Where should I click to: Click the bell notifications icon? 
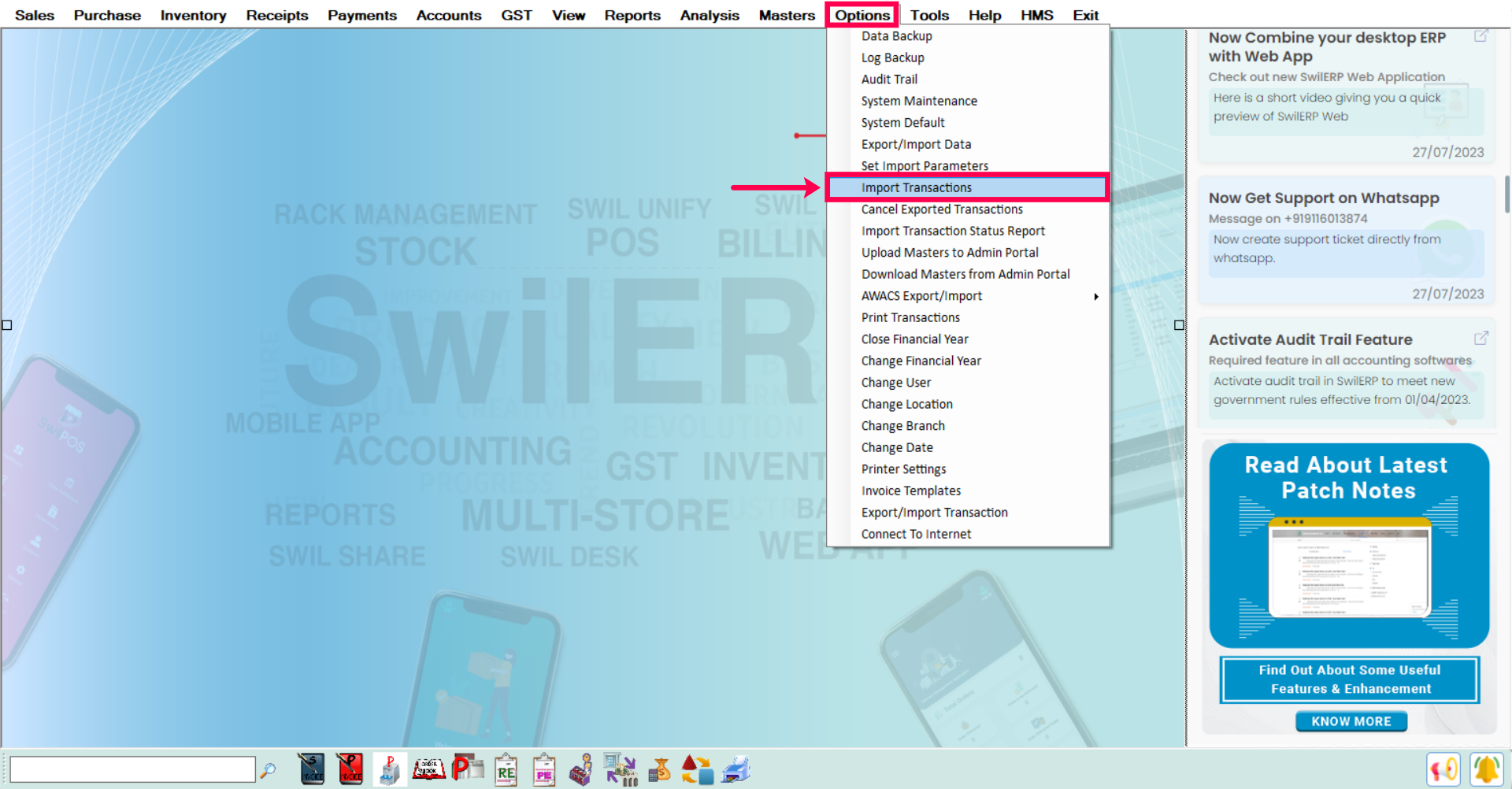1486,769
